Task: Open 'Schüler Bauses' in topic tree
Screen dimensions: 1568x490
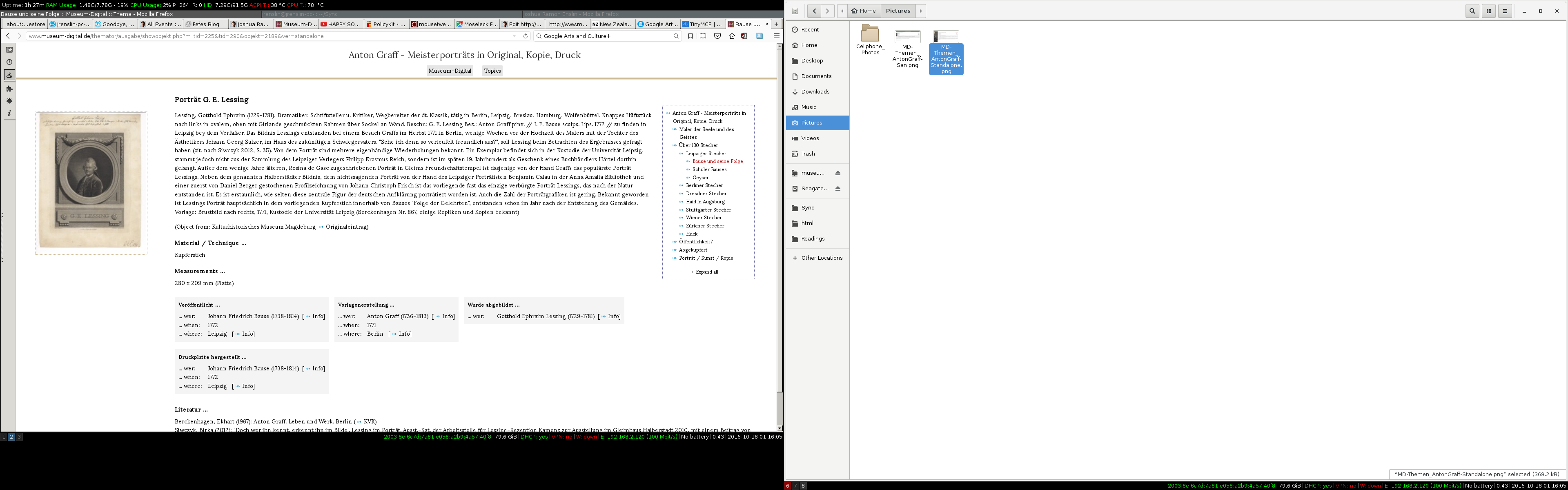Action: [709, 169]
